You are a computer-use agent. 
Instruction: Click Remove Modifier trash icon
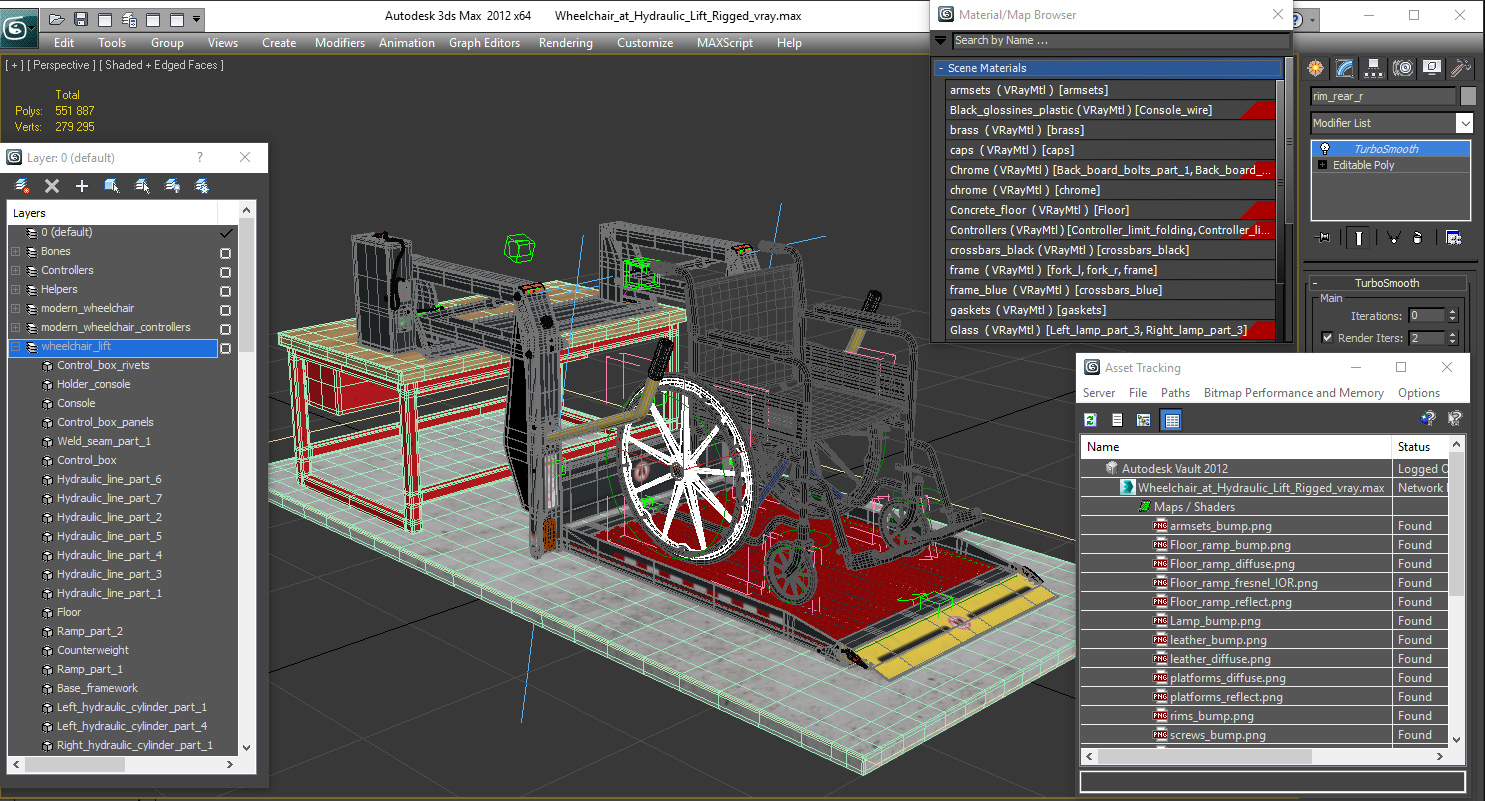1418,238
